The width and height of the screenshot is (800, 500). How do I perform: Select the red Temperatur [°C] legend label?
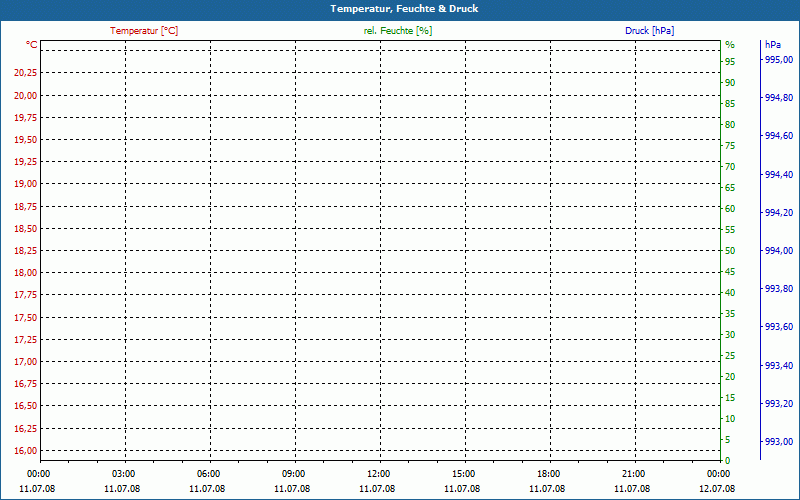(x=144, y=31)
